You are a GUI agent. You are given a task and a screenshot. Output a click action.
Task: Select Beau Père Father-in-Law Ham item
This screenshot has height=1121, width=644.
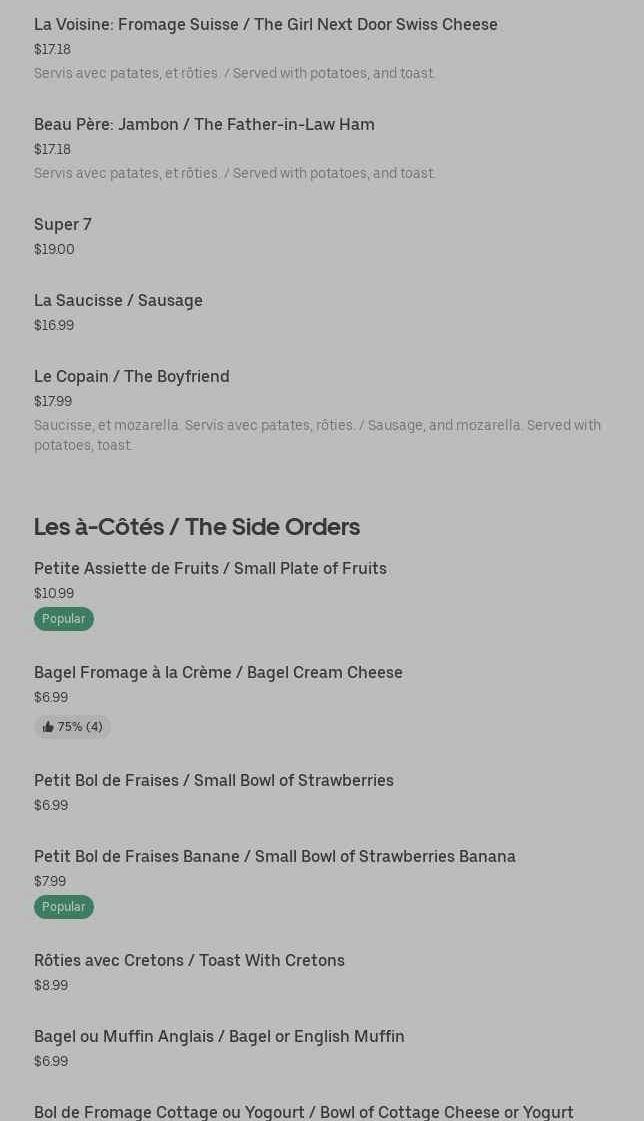(x=204, y=124)
